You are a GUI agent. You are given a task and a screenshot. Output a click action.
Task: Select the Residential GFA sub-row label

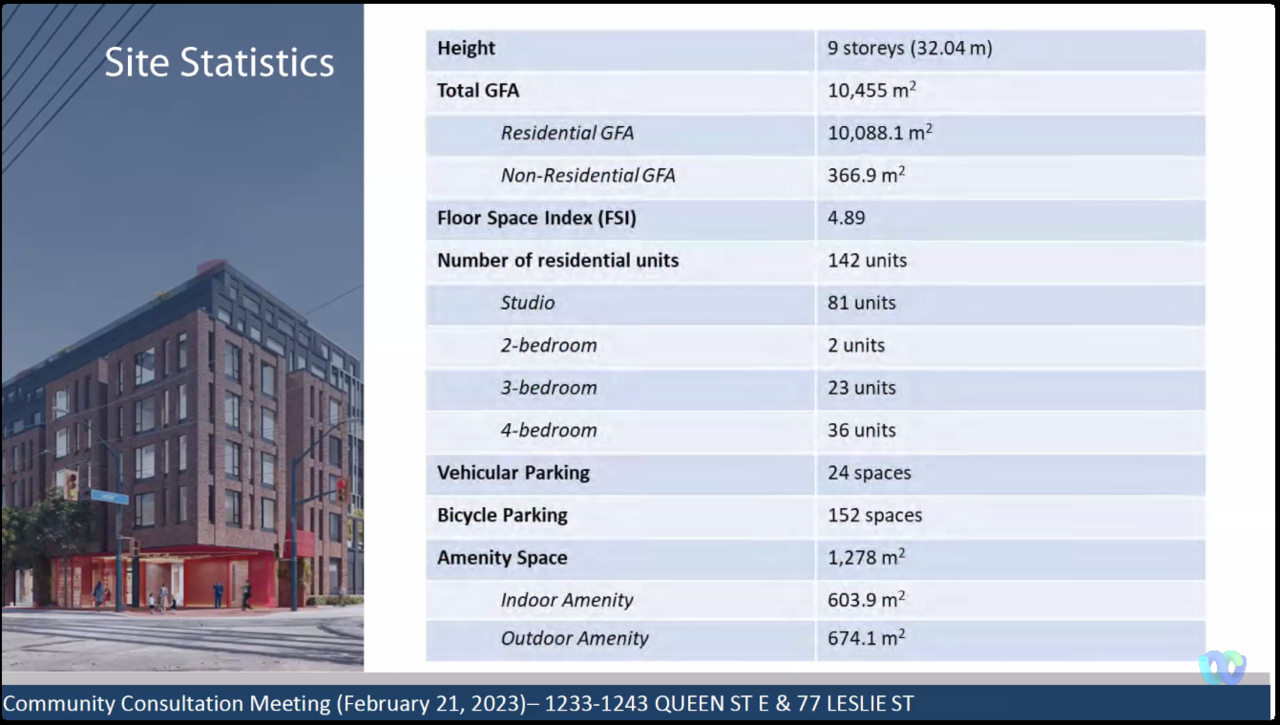(567, 133)
